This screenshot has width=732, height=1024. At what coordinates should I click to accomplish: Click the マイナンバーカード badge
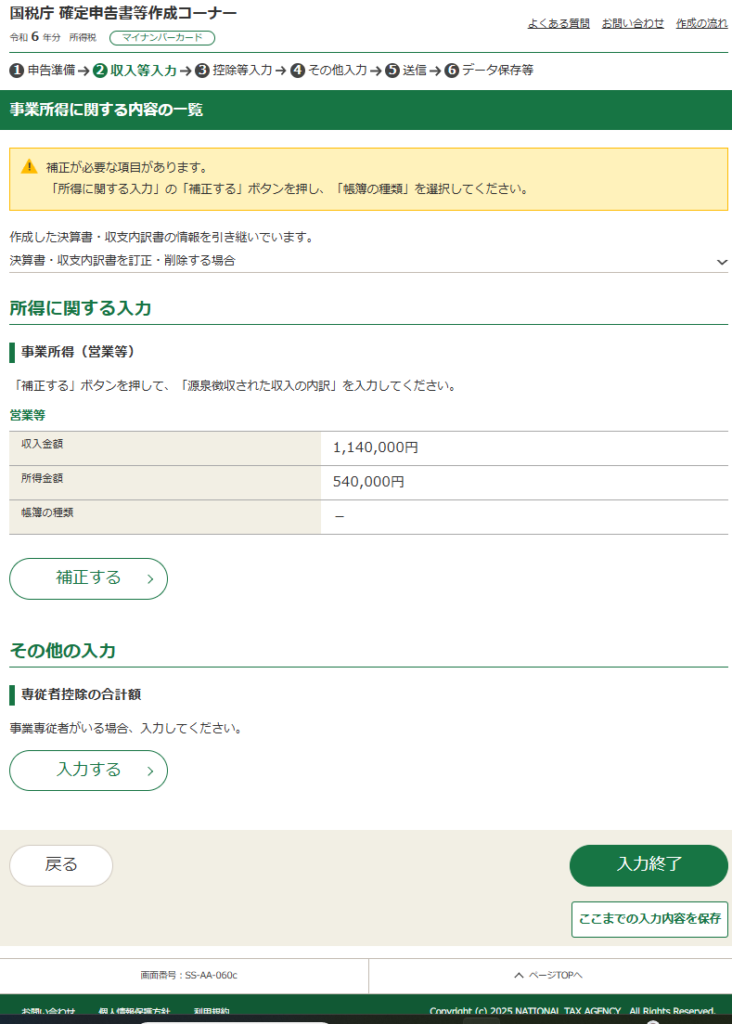click(x=161, y=38)
